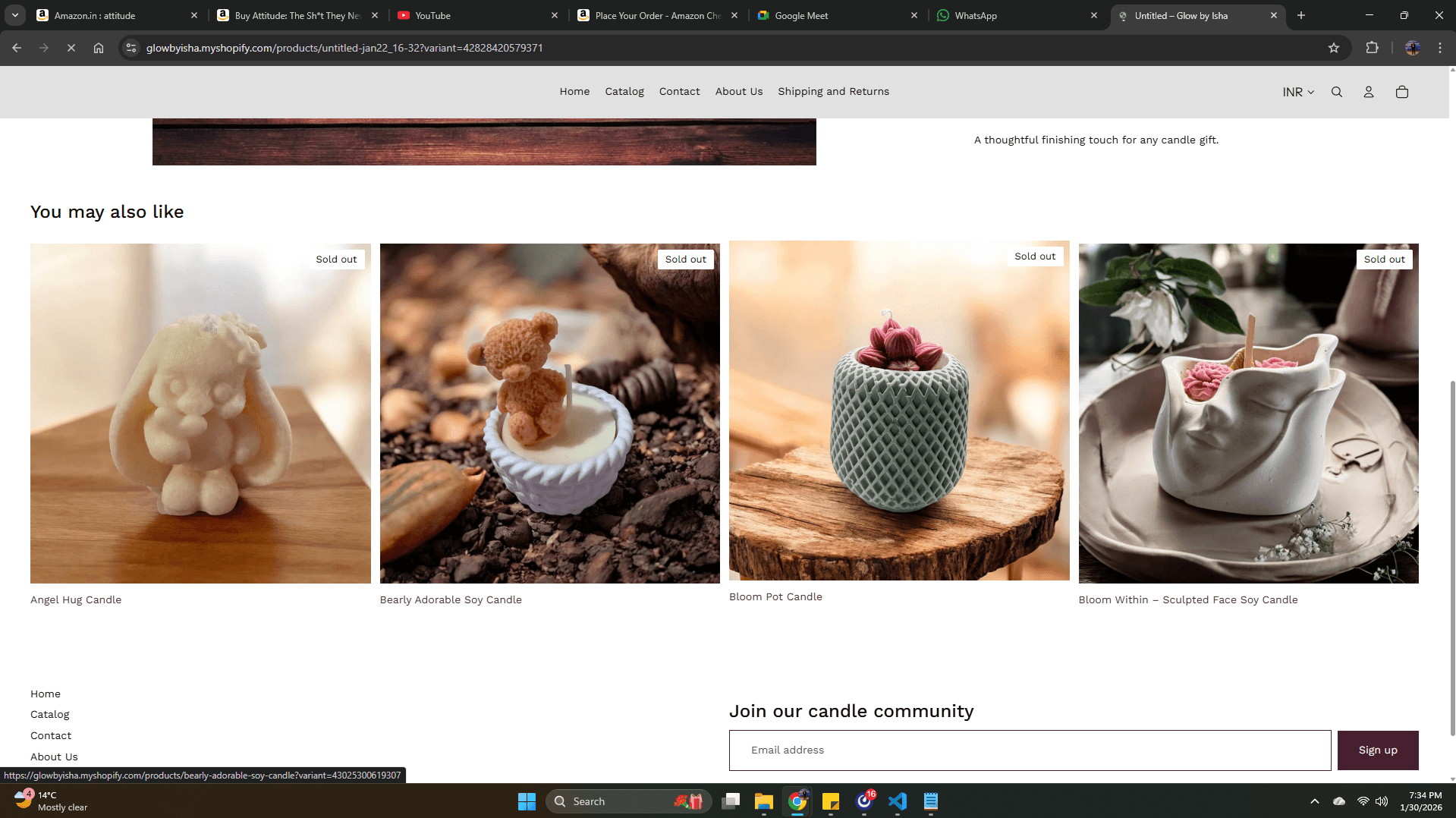View site information icon in address bar
1456x818 pixels.
pos(131,48)
